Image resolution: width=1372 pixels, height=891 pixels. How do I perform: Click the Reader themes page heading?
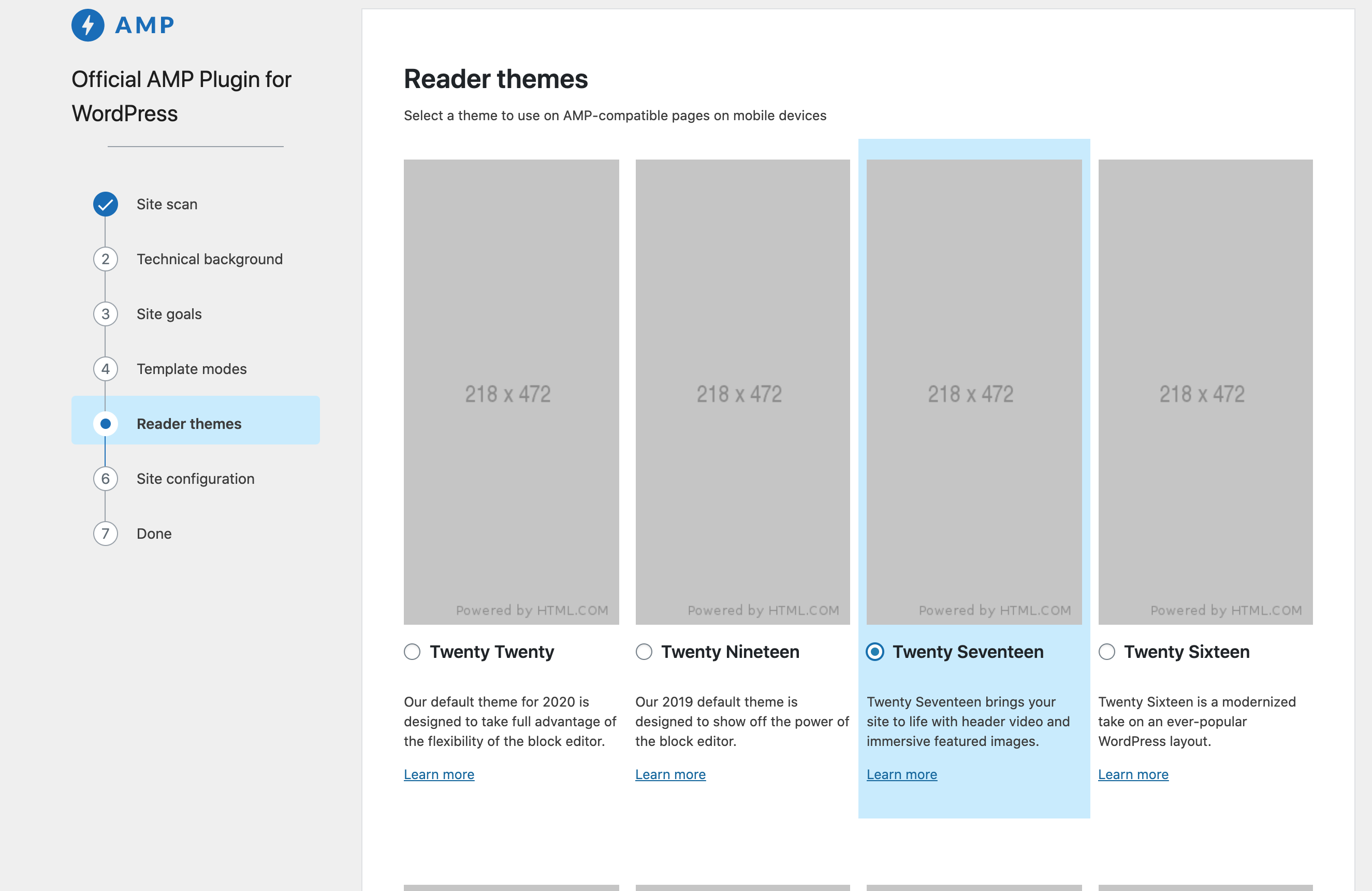(496, 79)
